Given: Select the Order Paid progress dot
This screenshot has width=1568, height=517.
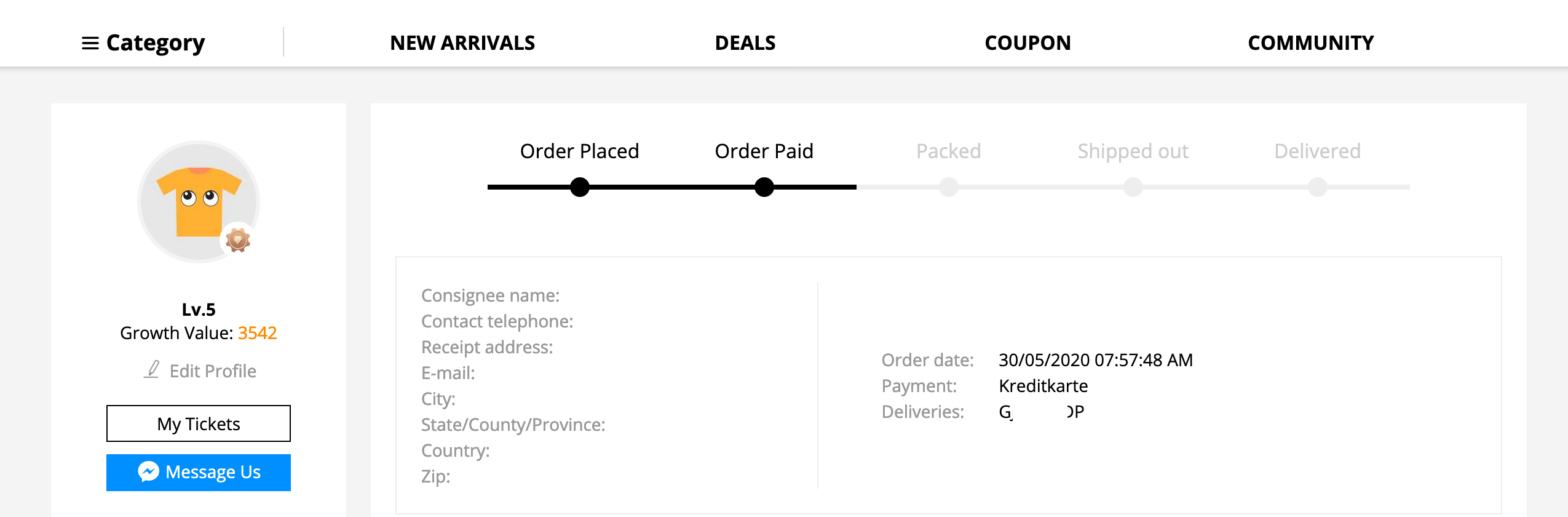Looking at the screenshot, I should click(764, 187).
